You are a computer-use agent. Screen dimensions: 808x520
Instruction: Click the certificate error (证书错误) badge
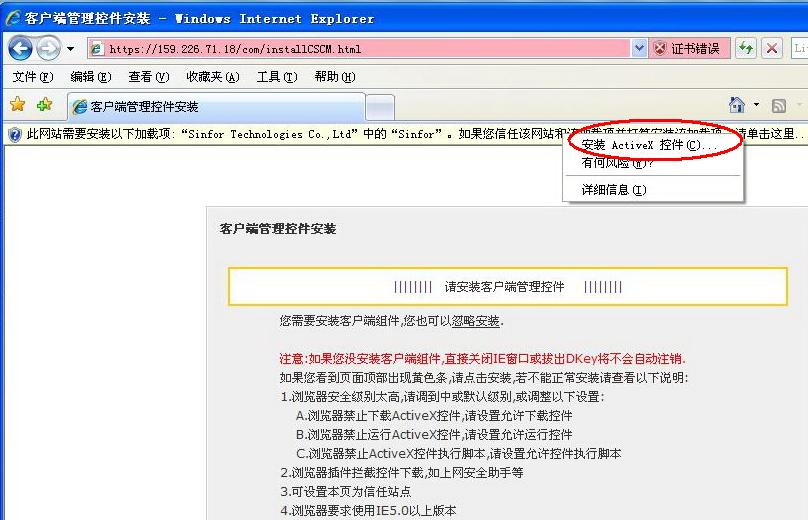pyautogui.click(x=687, y=48)
